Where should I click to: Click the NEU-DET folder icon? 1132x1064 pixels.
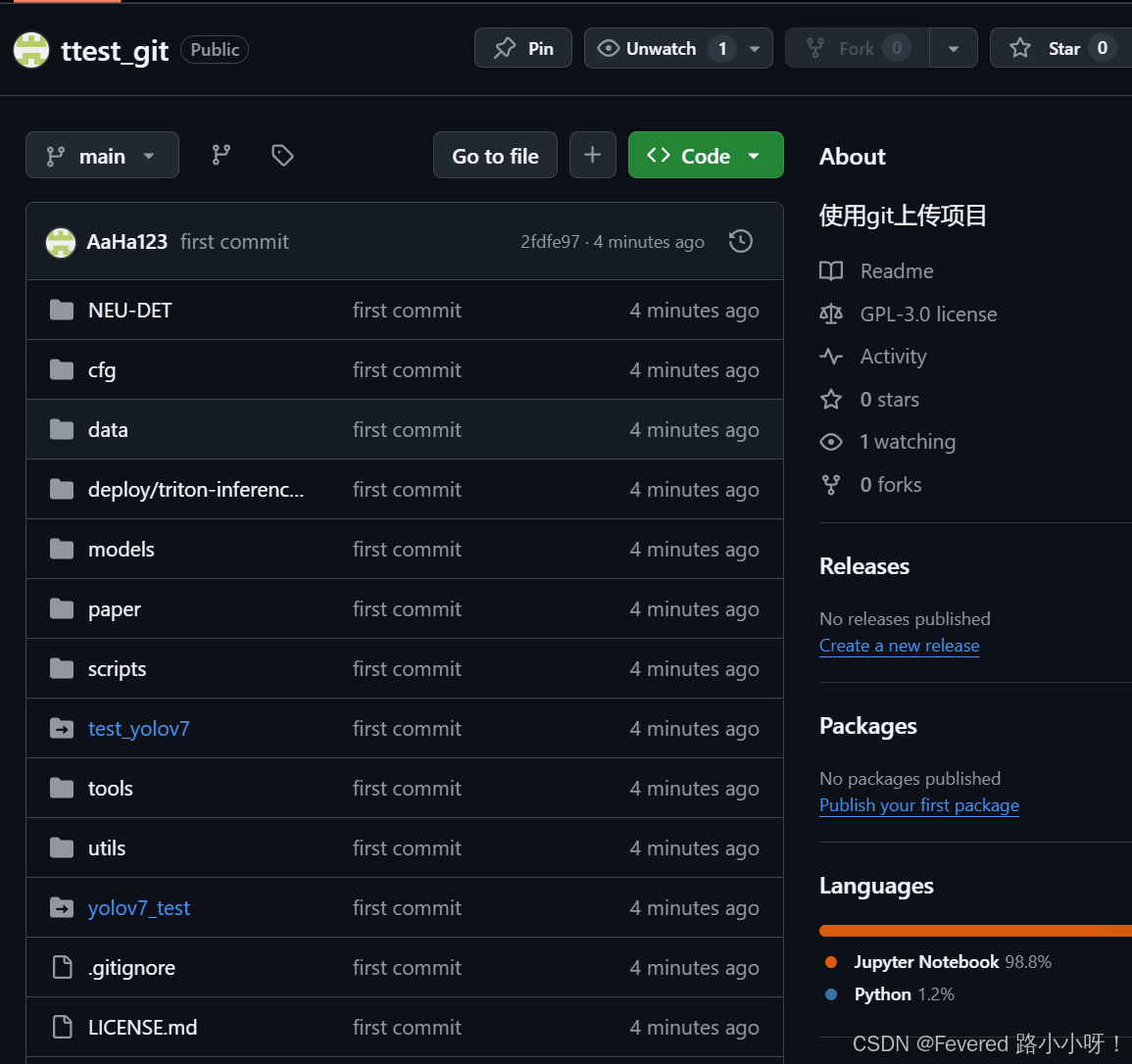(62, 311)
